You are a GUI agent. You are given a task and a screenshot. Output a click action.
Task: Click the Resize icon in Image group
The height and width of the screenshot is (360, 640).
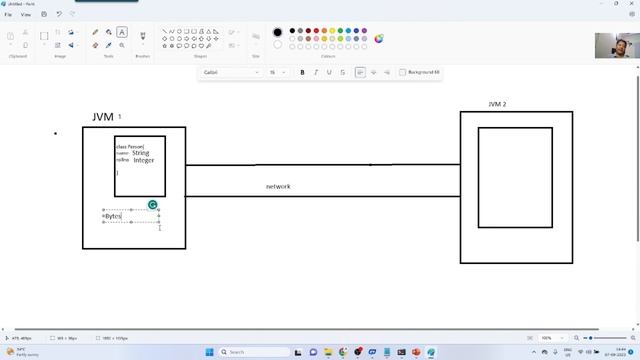(58, 45)
